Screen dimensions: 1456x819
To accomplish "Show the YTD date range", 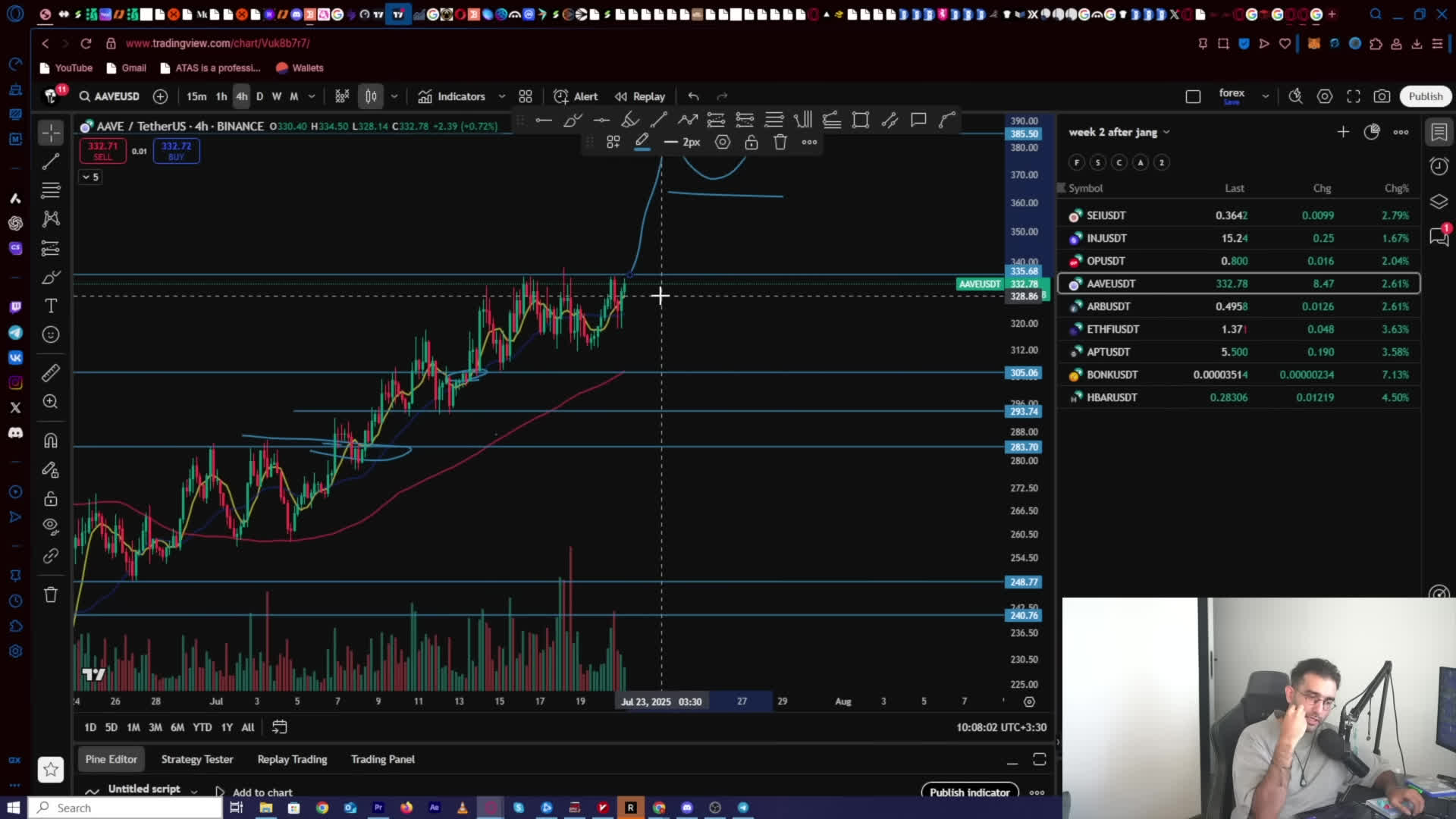I will pyautogui.click(x=202, y=727).
